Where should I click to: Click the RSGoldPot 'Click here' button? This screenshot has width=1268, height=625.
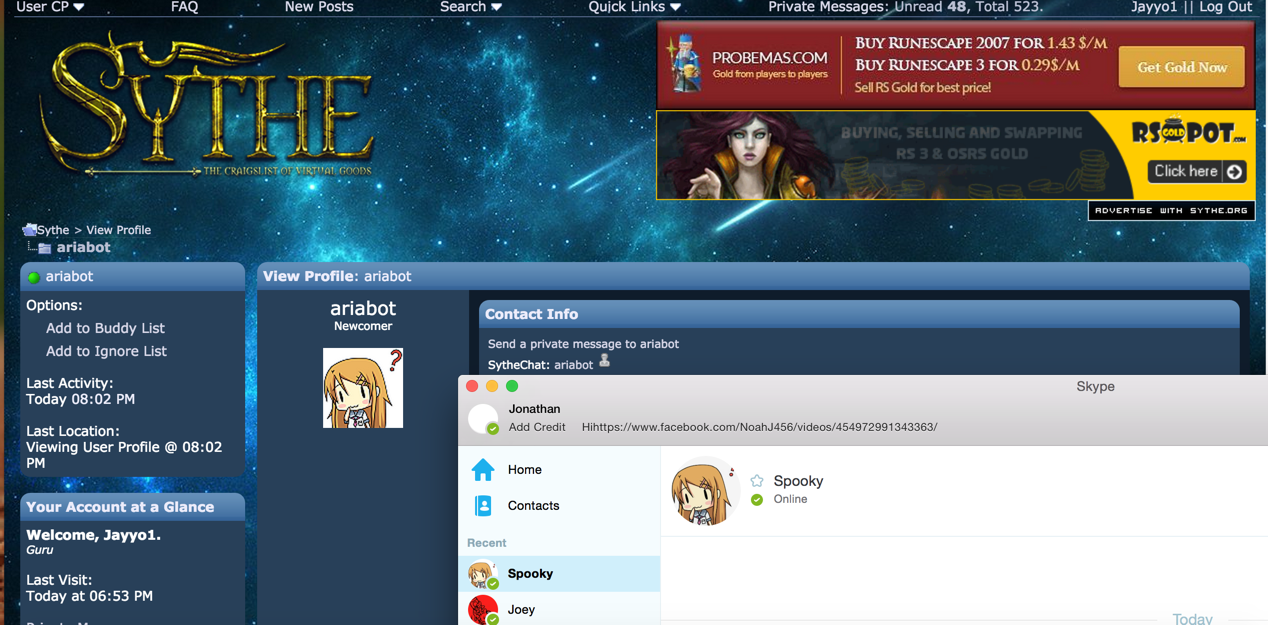coord(1197,171)
